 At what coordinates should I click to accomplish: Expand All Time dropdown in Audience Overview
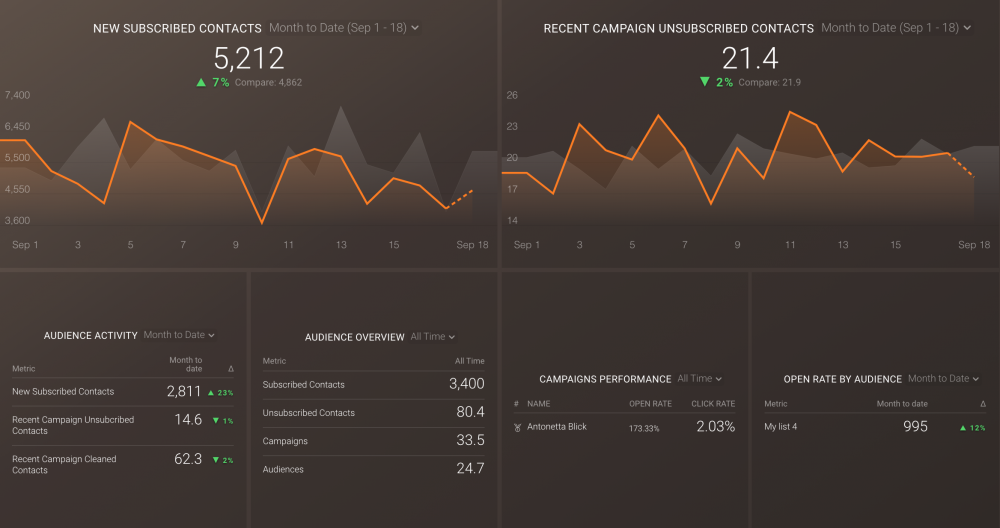(x=432, y=337)
